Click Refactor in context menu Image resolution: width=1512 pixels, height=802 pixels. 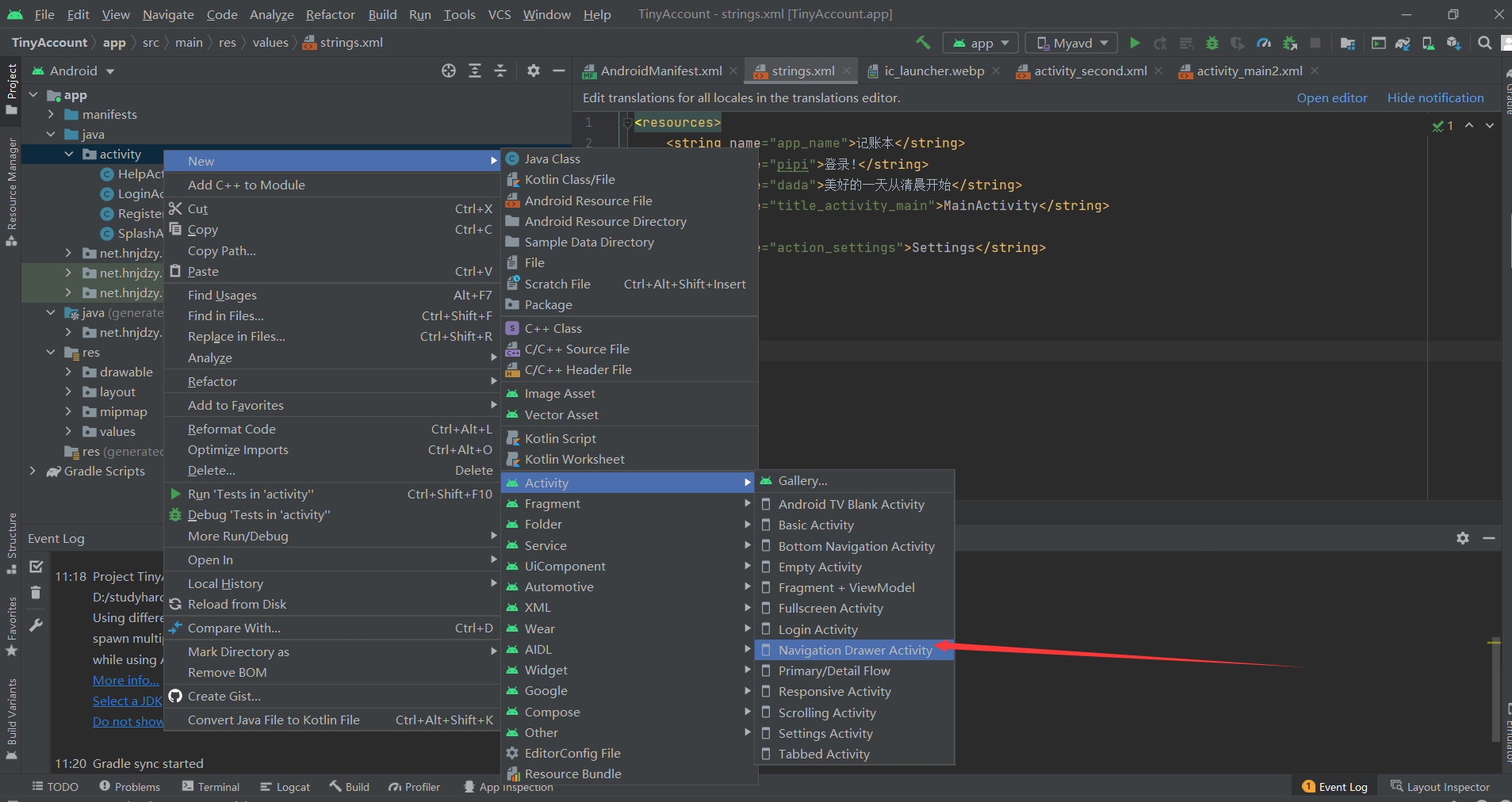331,381
